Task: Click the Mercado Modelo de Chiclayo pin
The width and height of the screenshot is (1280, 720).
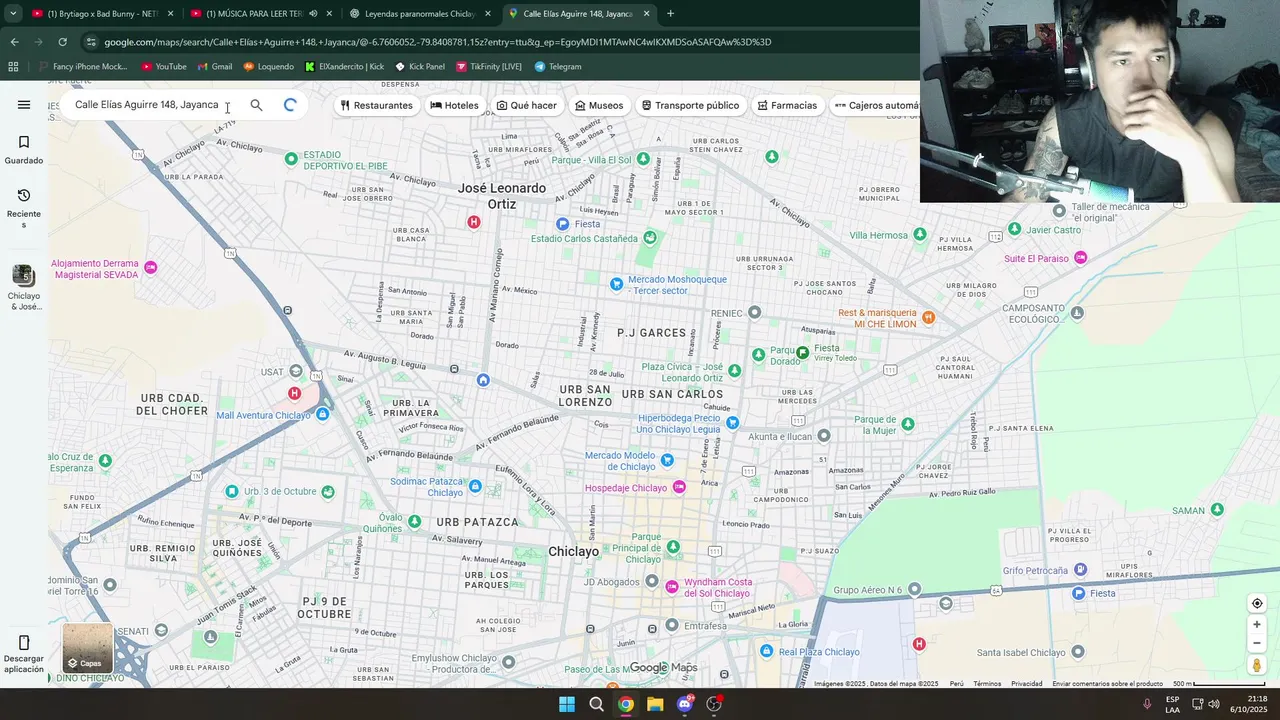Action: 667,460
